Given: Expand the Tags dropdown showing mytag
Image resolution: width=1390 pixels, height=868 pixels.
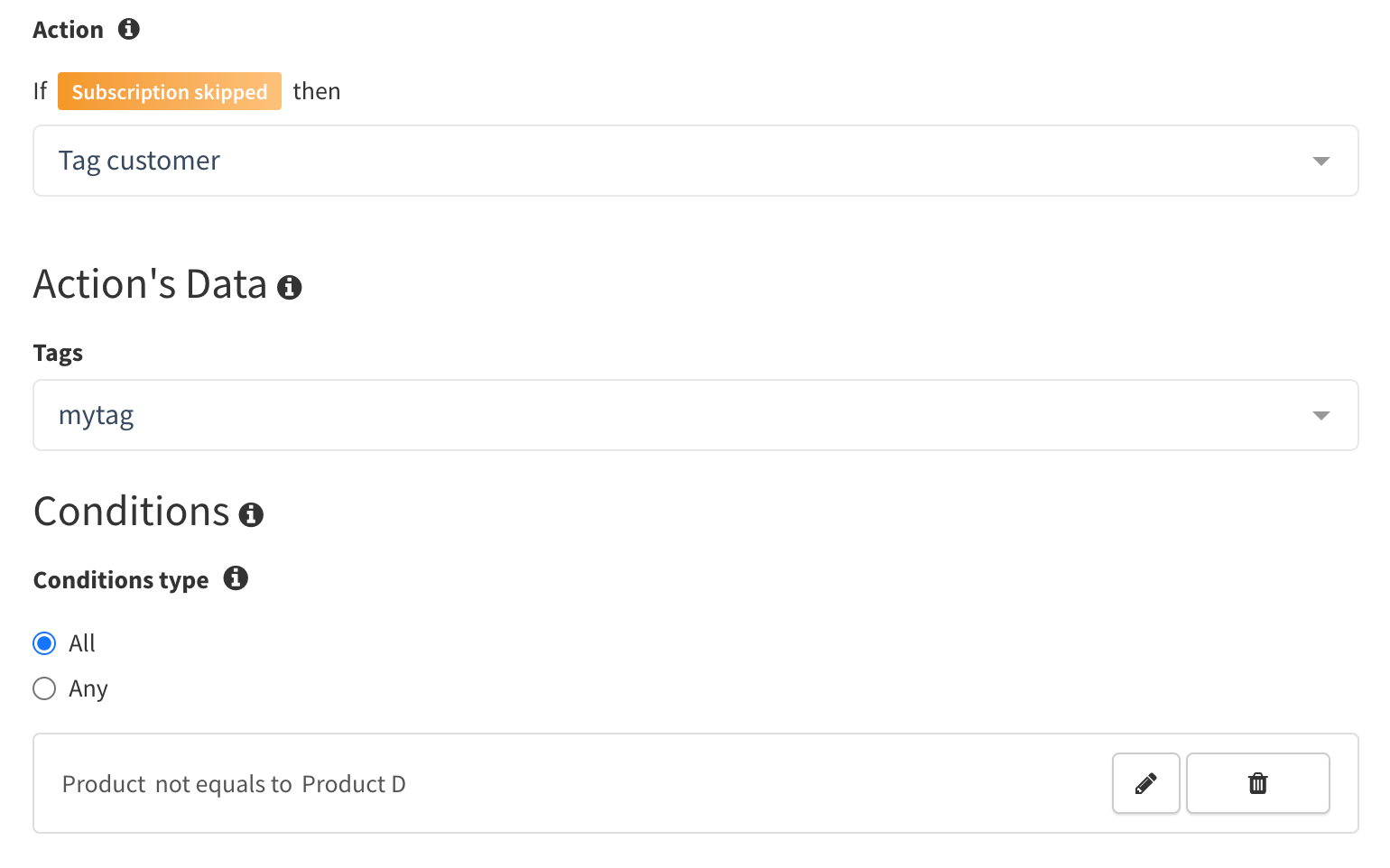Looking at the screenshot, I should coord(696,415).
